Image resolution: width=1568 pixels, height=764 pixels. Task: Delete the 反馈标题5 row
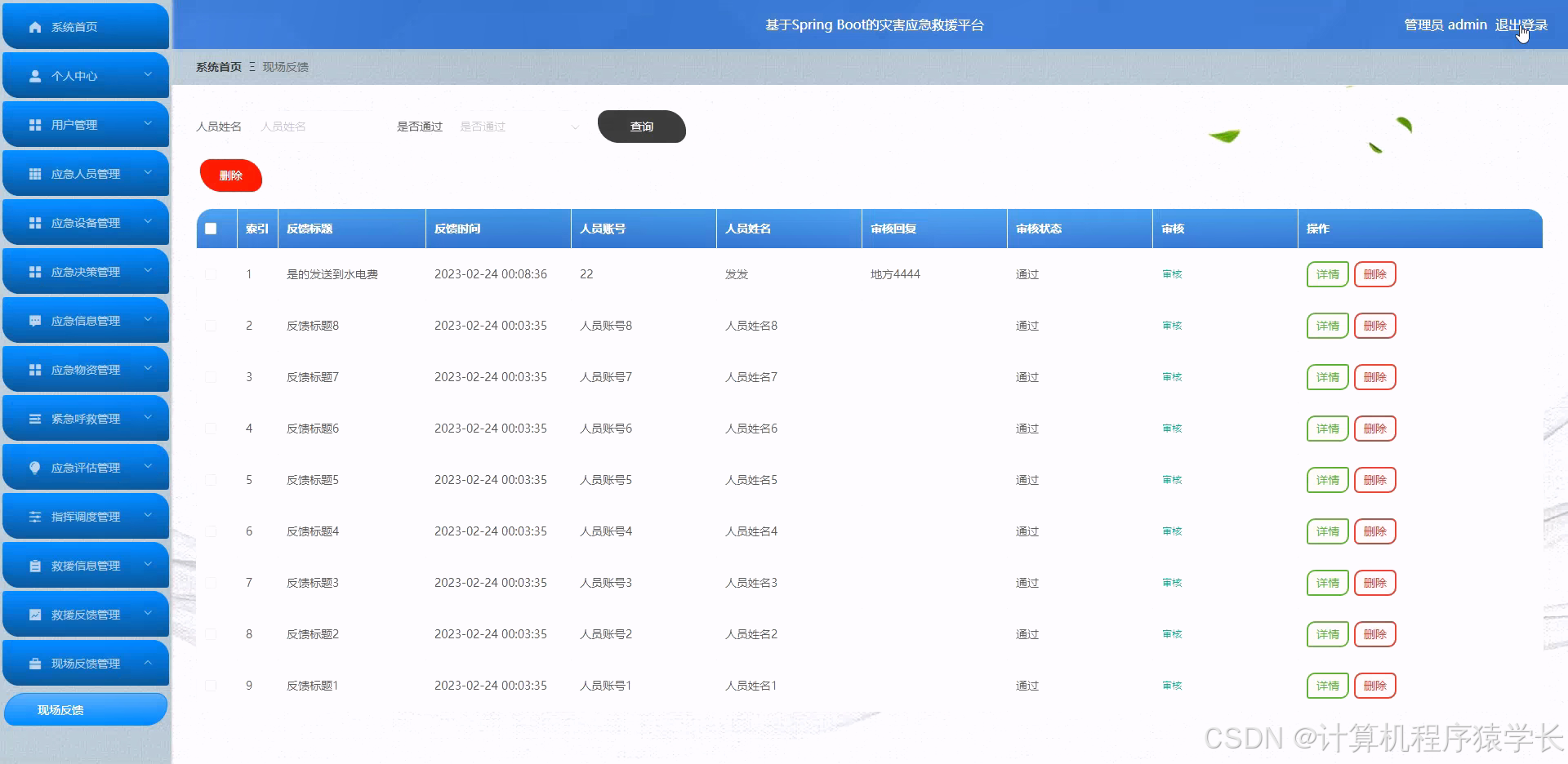click(x=1375, y=480)
